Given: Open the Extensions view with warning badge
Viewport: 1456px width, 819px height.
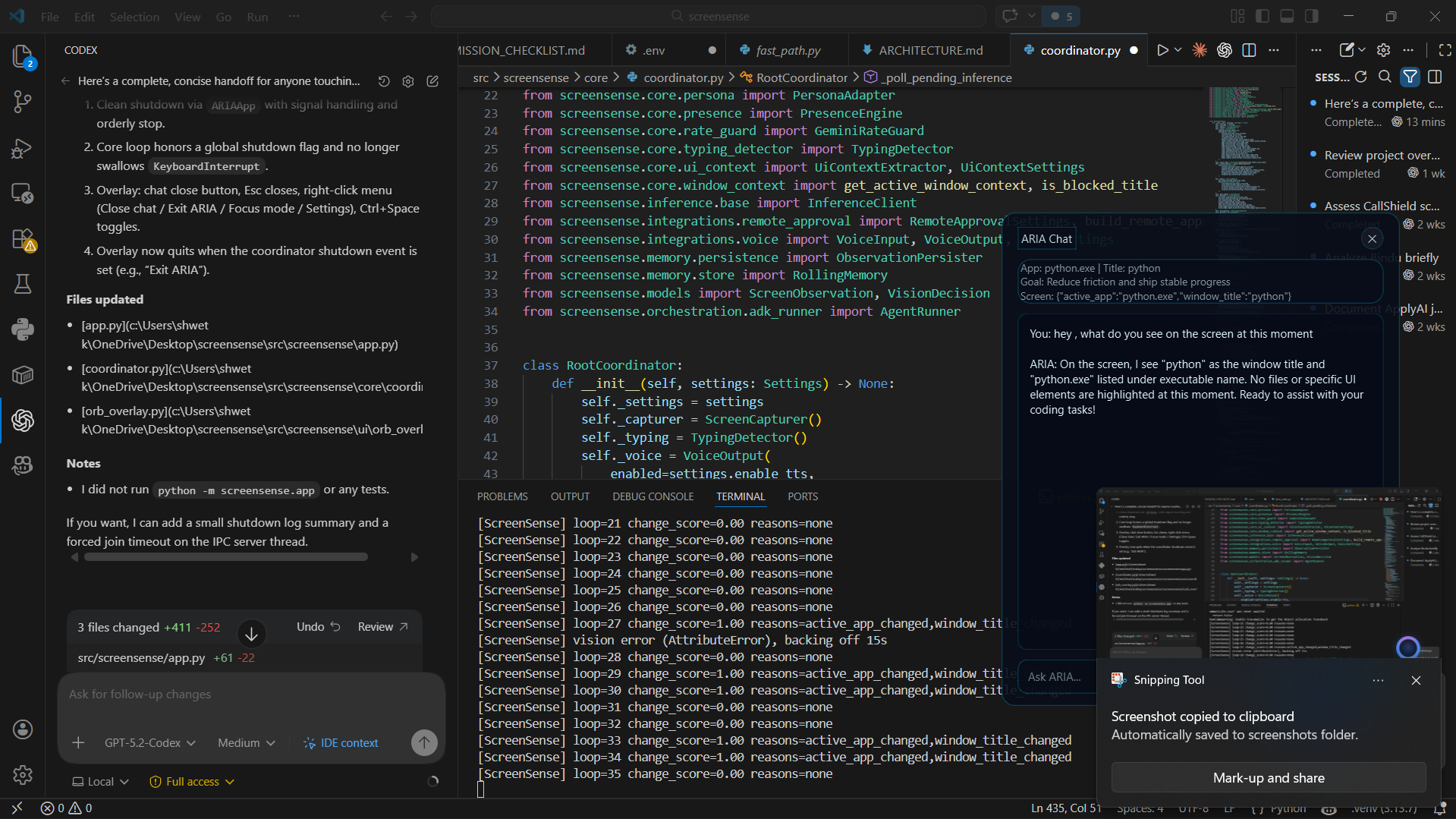Looking at the screenshot, I should [x=23, y=239].
